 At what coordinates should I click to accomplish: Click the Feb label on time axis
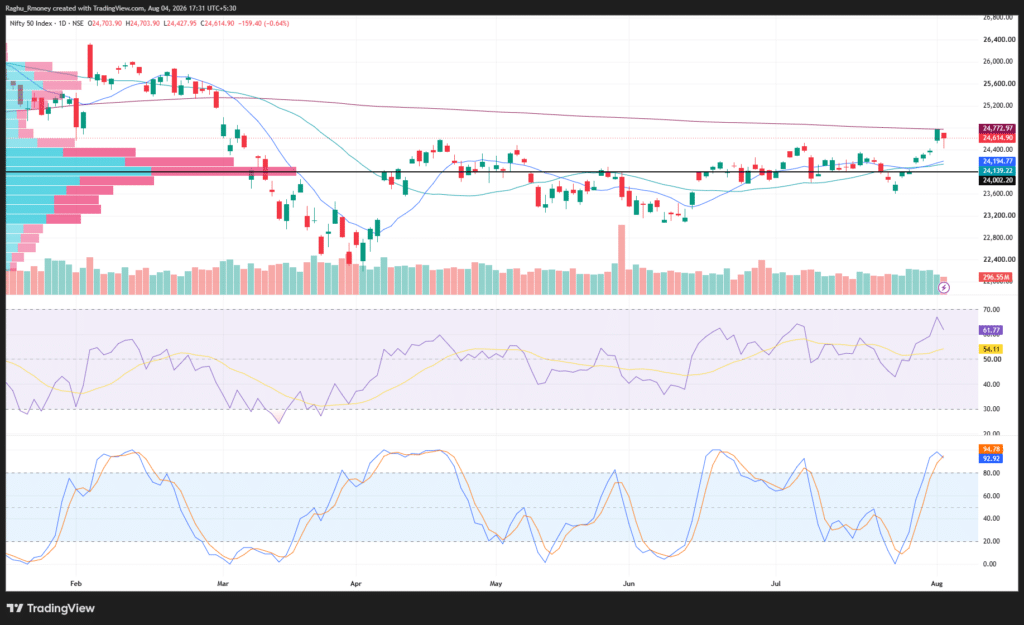[76, 584]
